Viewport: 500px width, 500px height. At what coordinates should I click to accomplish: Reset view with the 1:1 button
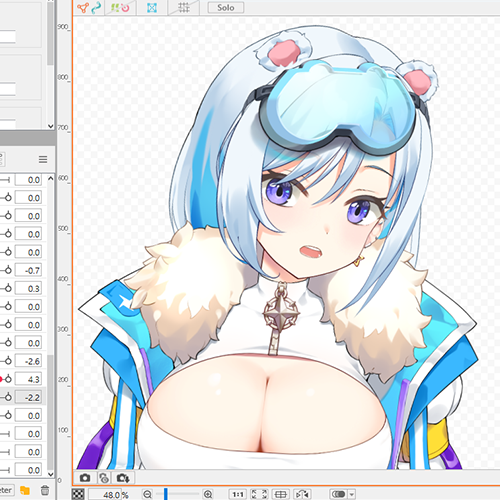[x=238, y=494]
